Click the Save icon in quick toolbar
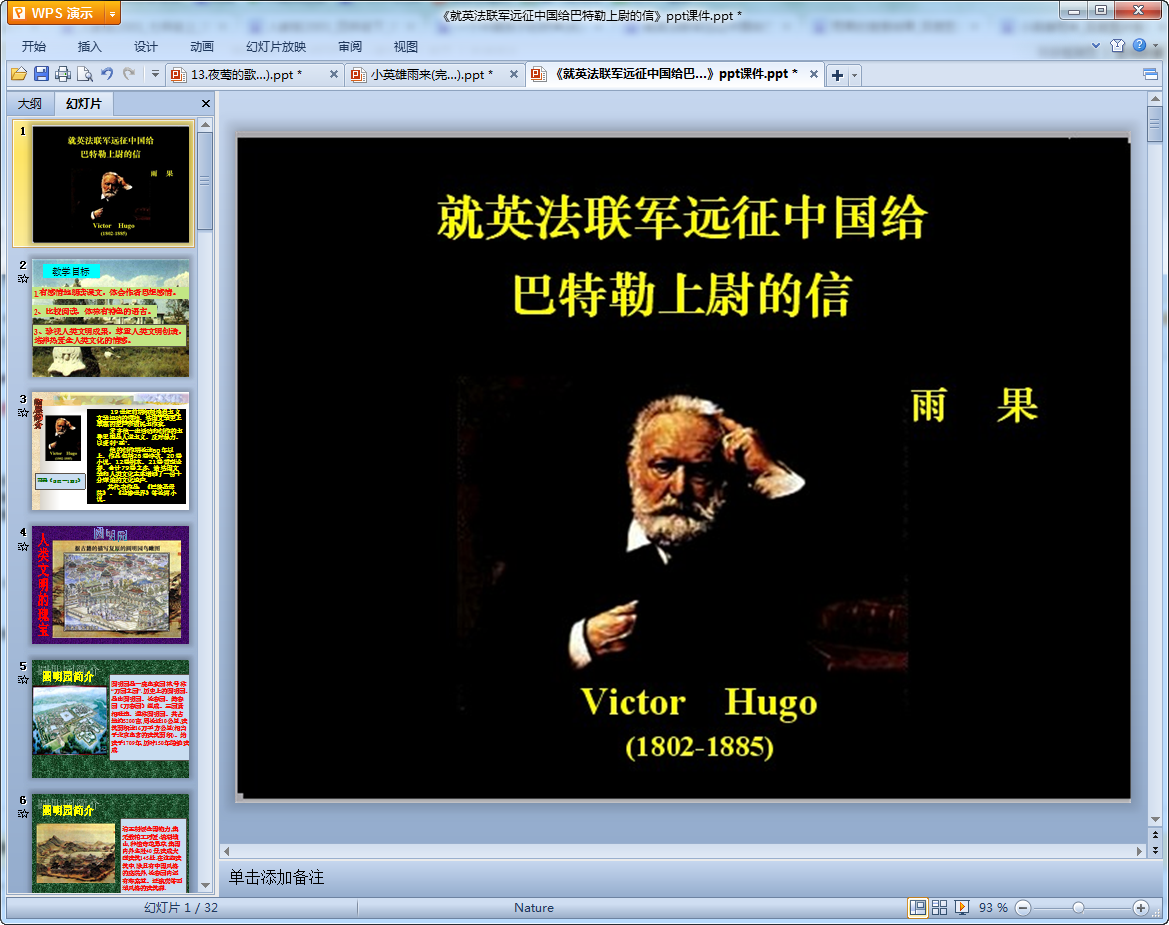Viewport: 1169px width, 925px height. 41,74
